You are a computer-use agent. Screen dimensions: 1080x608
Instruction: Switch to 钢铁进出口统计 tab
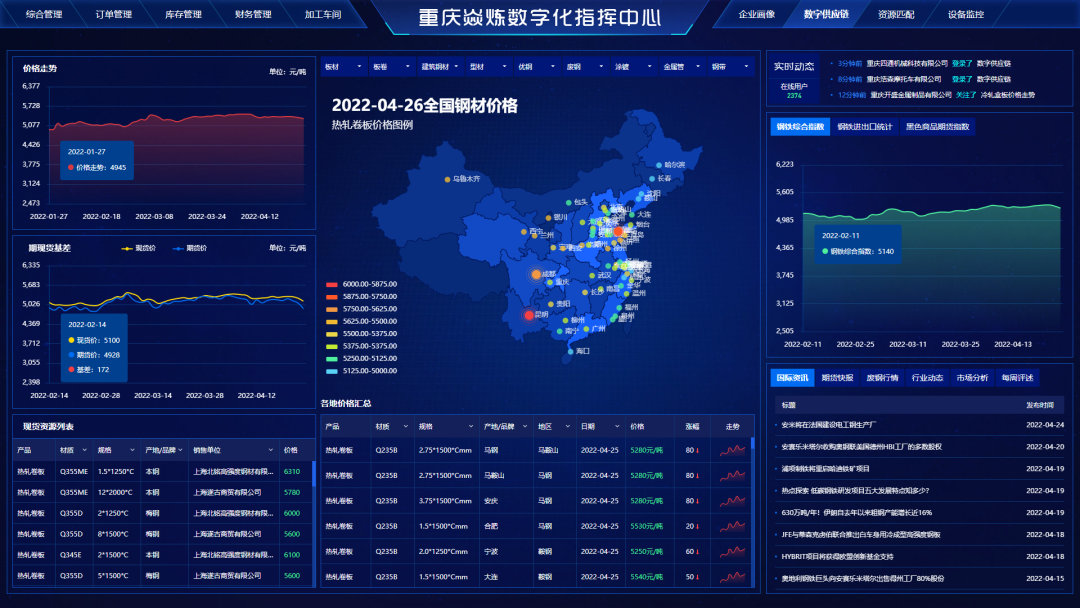(x=864, y=127)
